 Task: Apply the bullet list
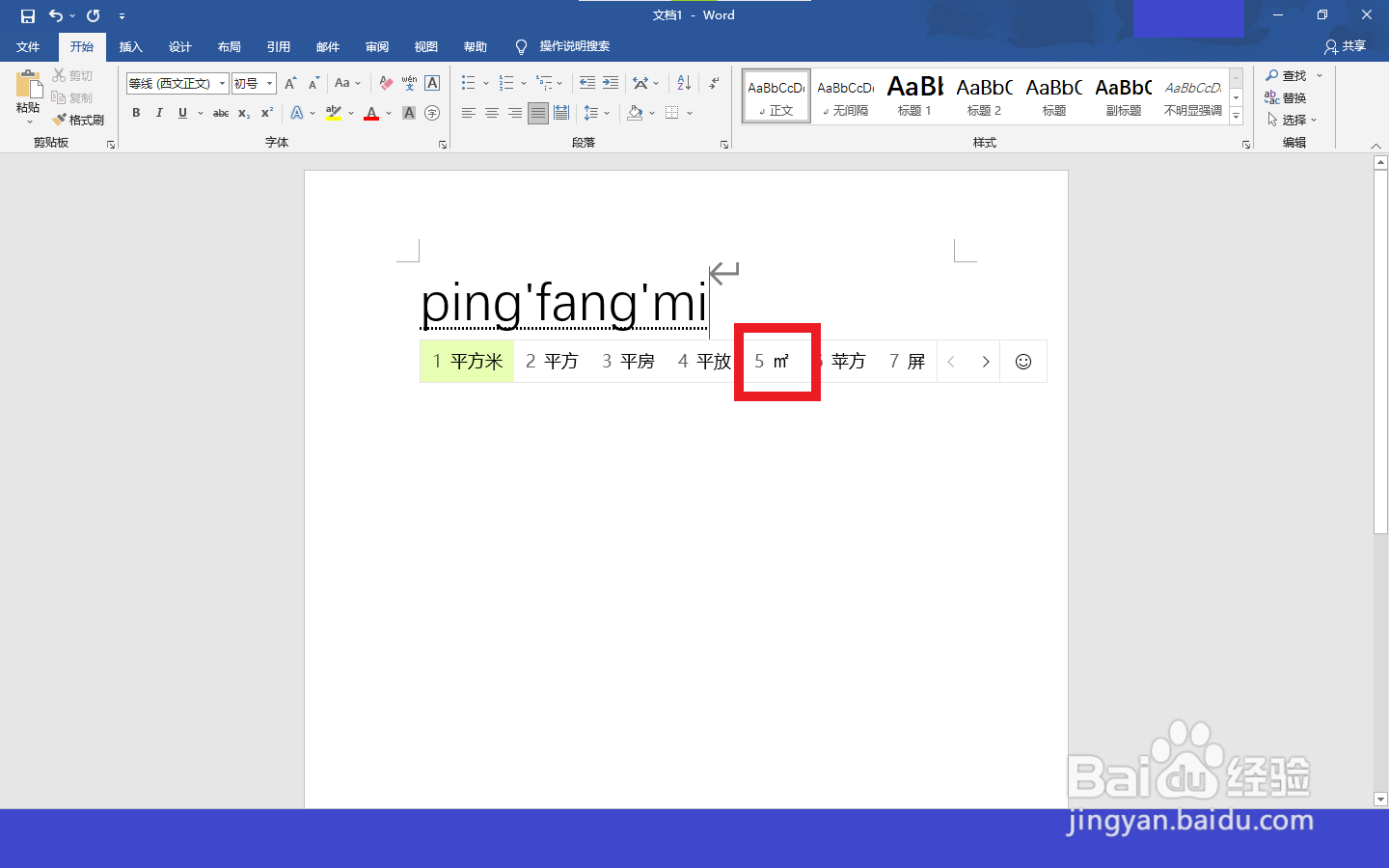(x=468, y=84)
